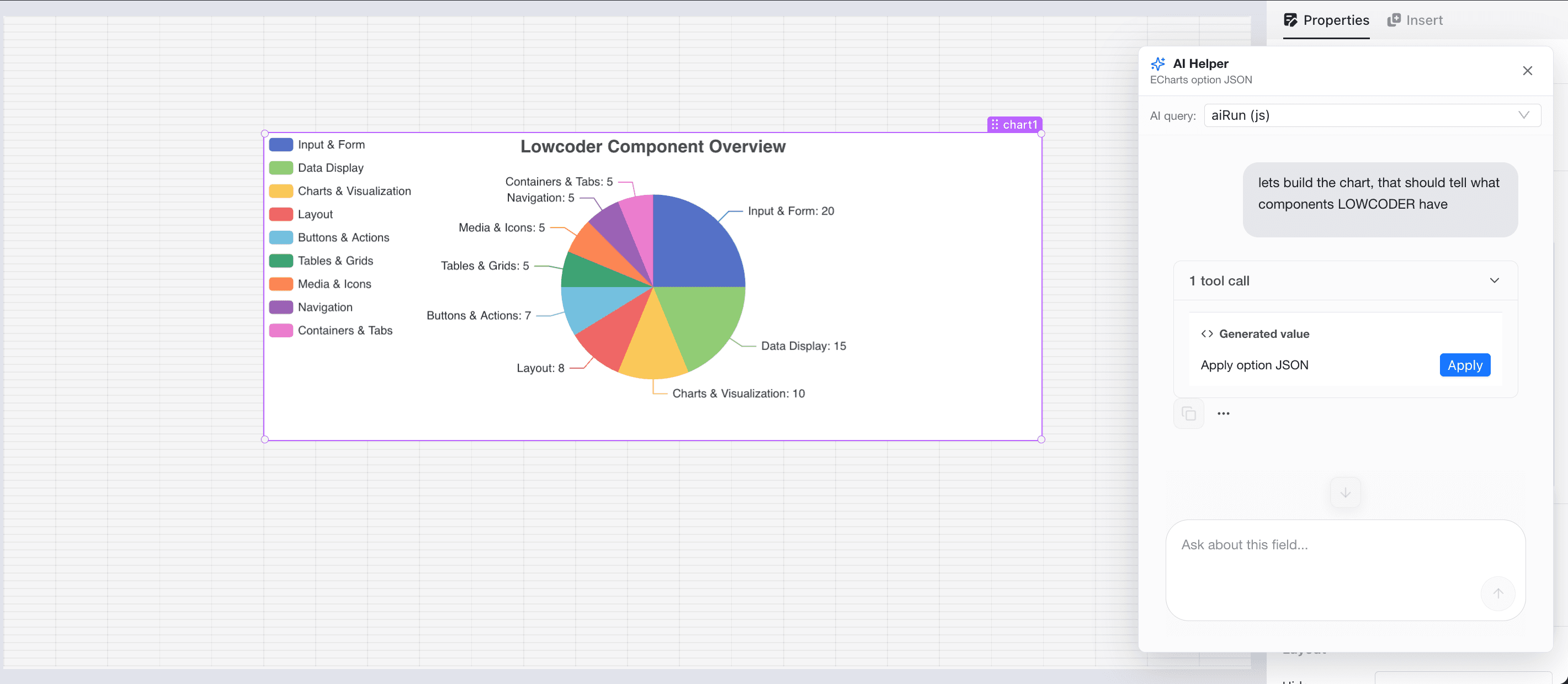Click the 'ECharts option JSON' subtitle
The width and height of the screenshot is (1568, 684).
click(x=1200, y=80)
